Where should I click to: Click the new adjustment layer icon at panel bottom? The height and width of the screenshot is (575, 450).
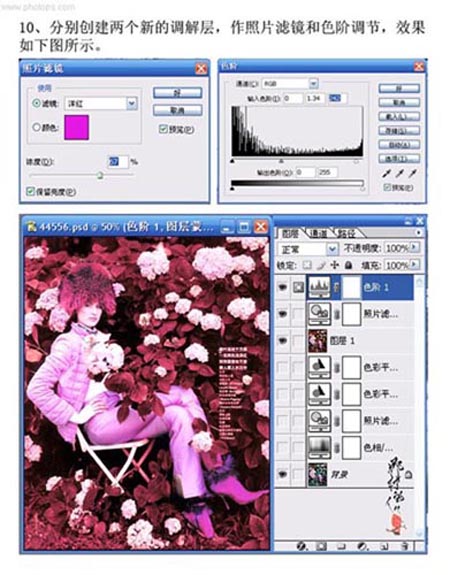362,546
